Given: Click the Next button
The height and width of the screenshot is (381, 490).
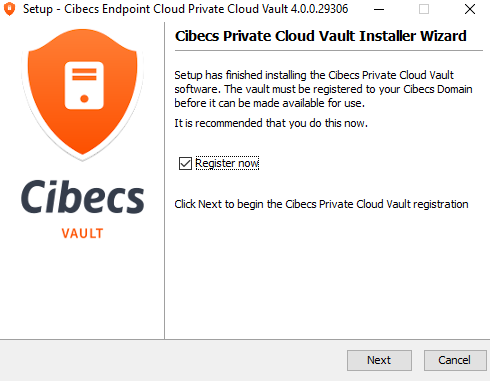Looking at the screenshot, I should pyautogui.click(x=379, y=360).
